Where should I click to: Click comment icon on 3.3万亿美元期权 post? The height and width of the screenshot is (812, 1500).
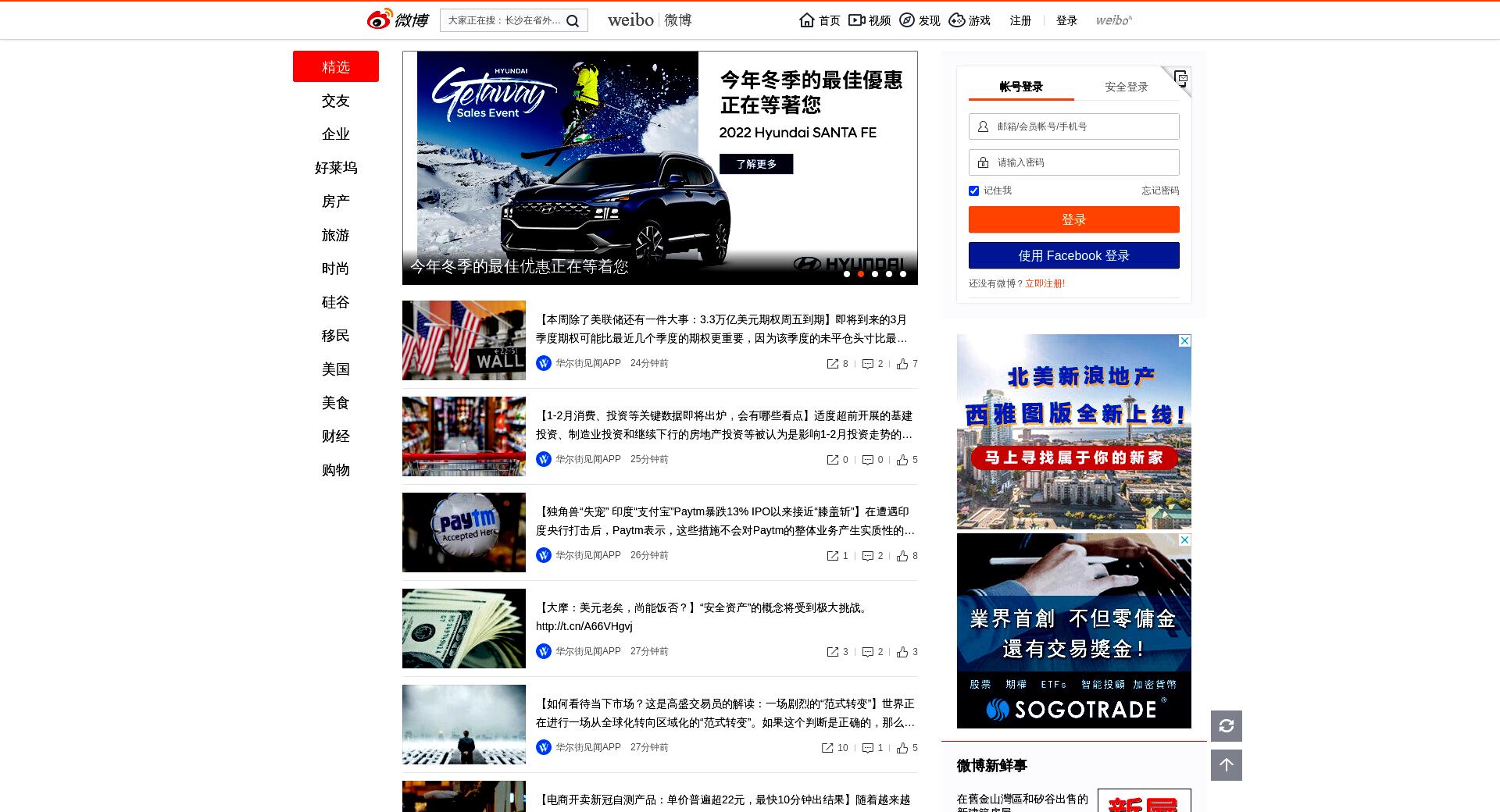click(867, 364)
